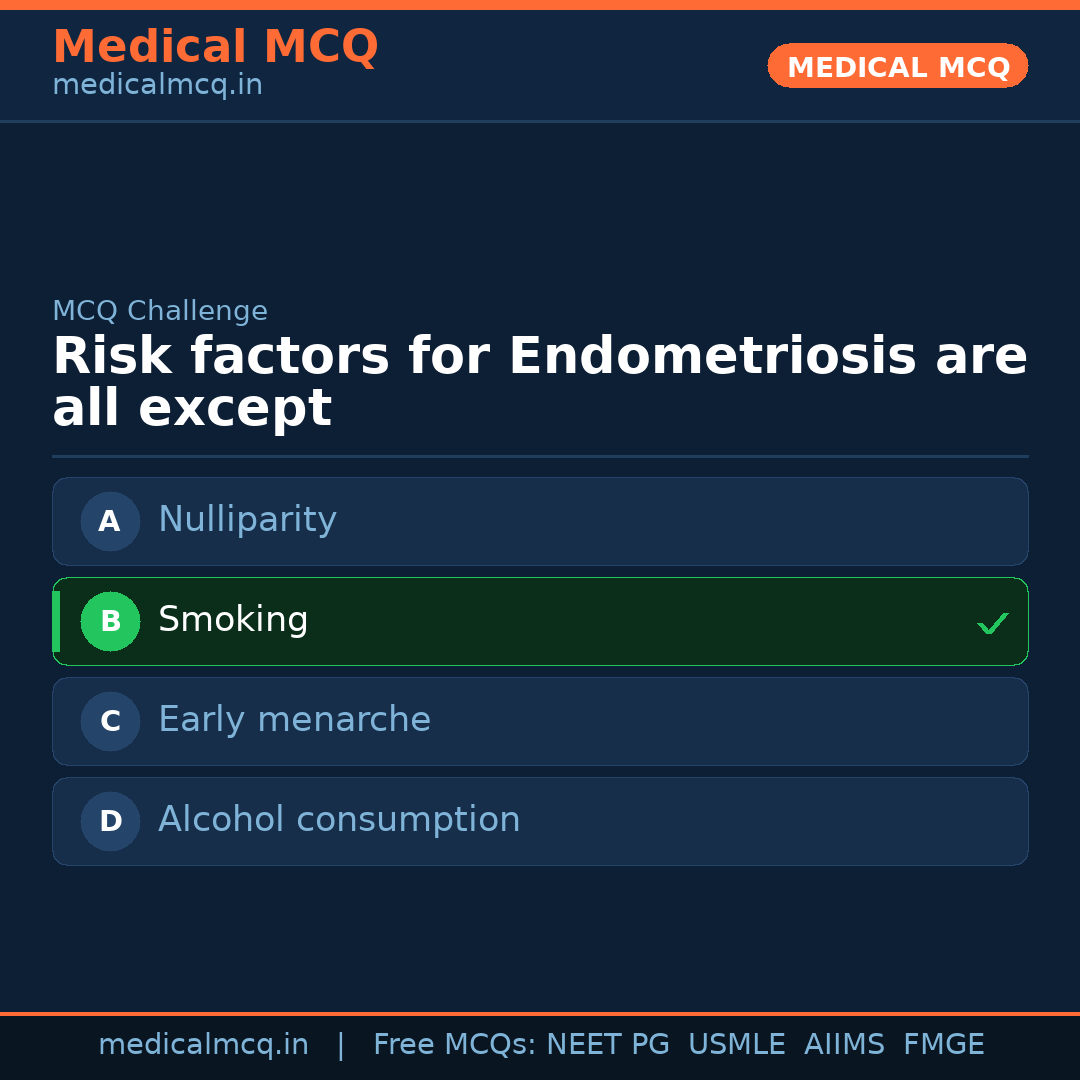Open the medicalmcq.in link in footer
Image resolution: width=1080 pixels, height=1080 pixels.
pos(203,1045)
